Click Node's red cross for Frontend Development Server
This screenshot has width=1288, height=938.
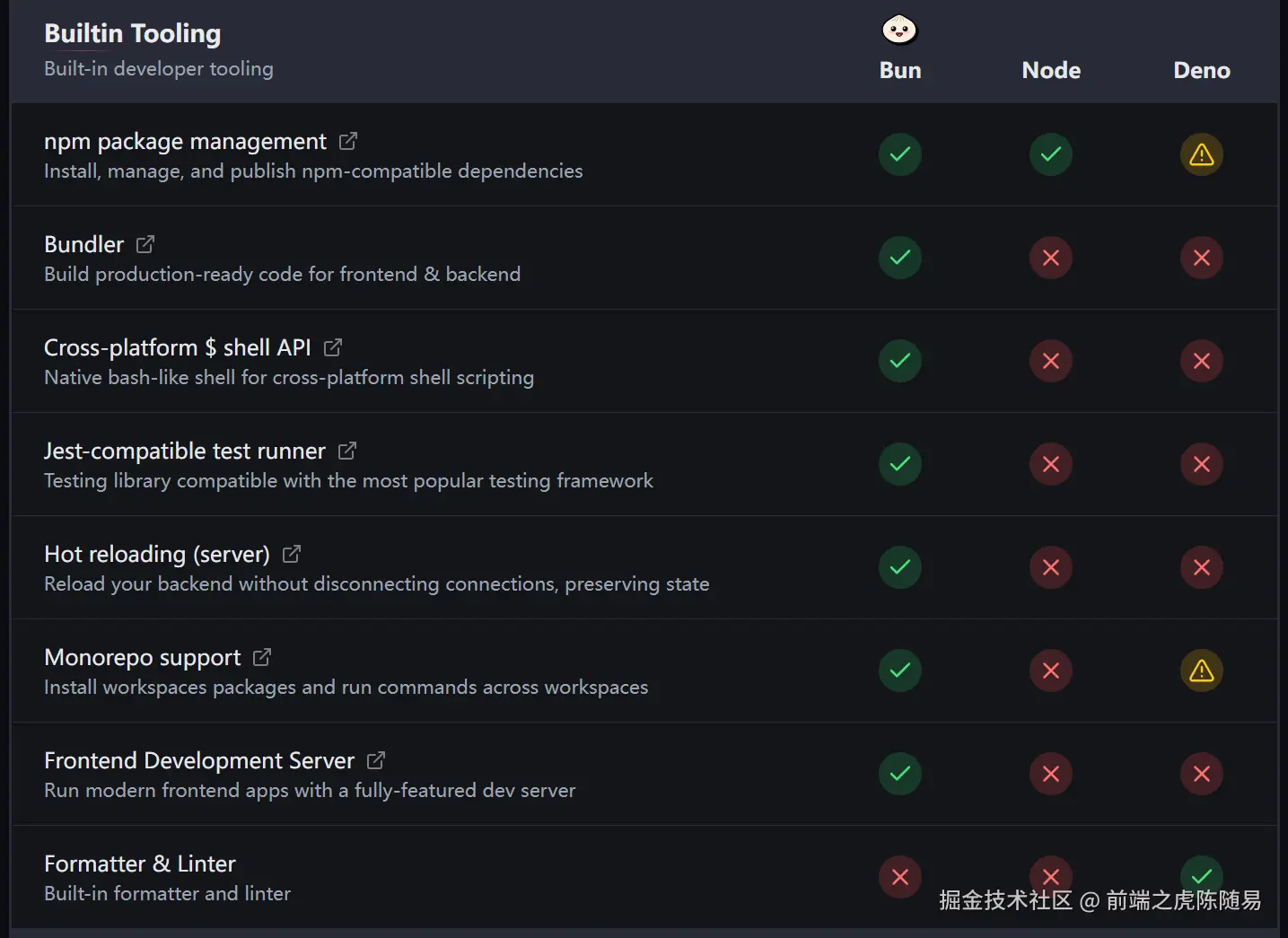(x=1051, y=774)
